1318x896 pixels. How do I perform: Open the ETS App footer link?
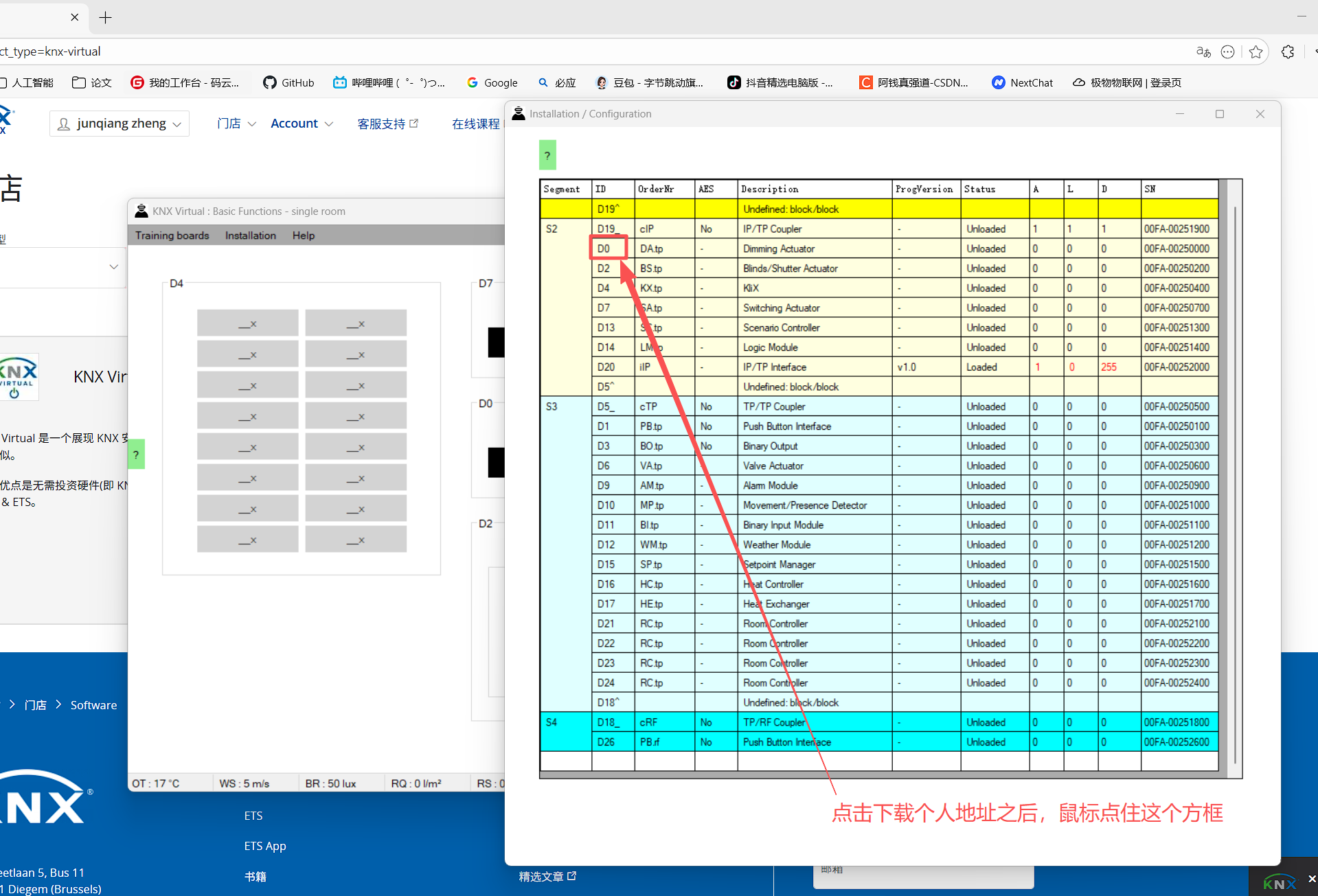point(265,846)
